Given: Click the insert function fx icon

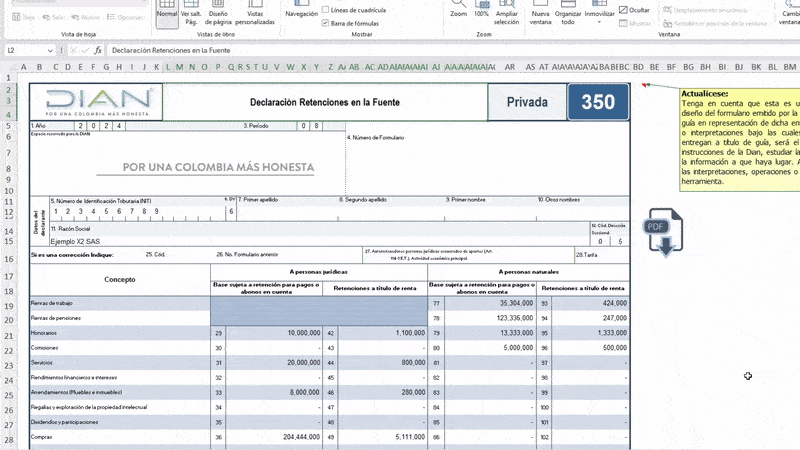Looking at the screenshot, I should [98, 50].
